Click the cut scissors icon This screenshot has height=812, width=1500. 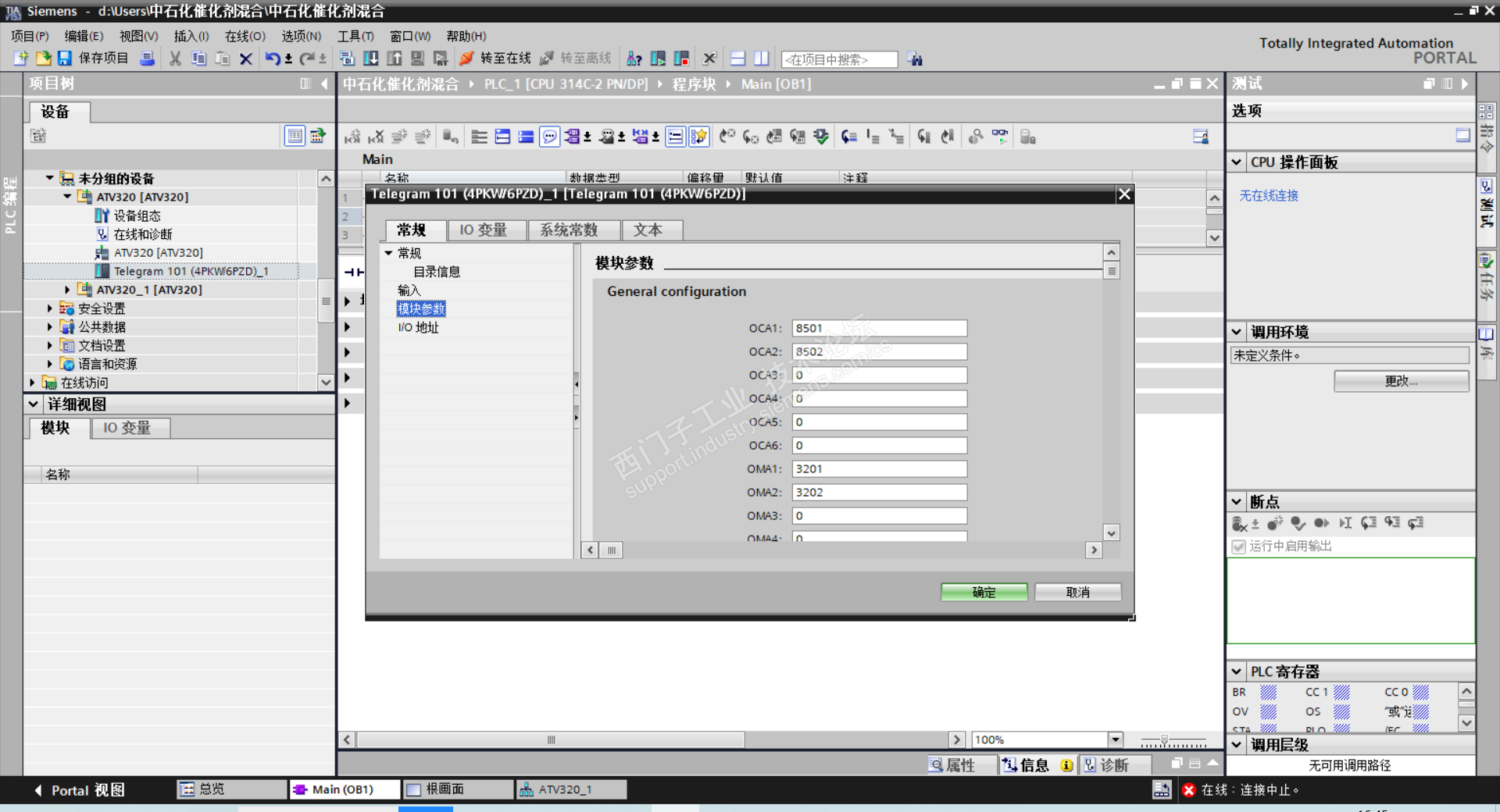coord(175,59)
